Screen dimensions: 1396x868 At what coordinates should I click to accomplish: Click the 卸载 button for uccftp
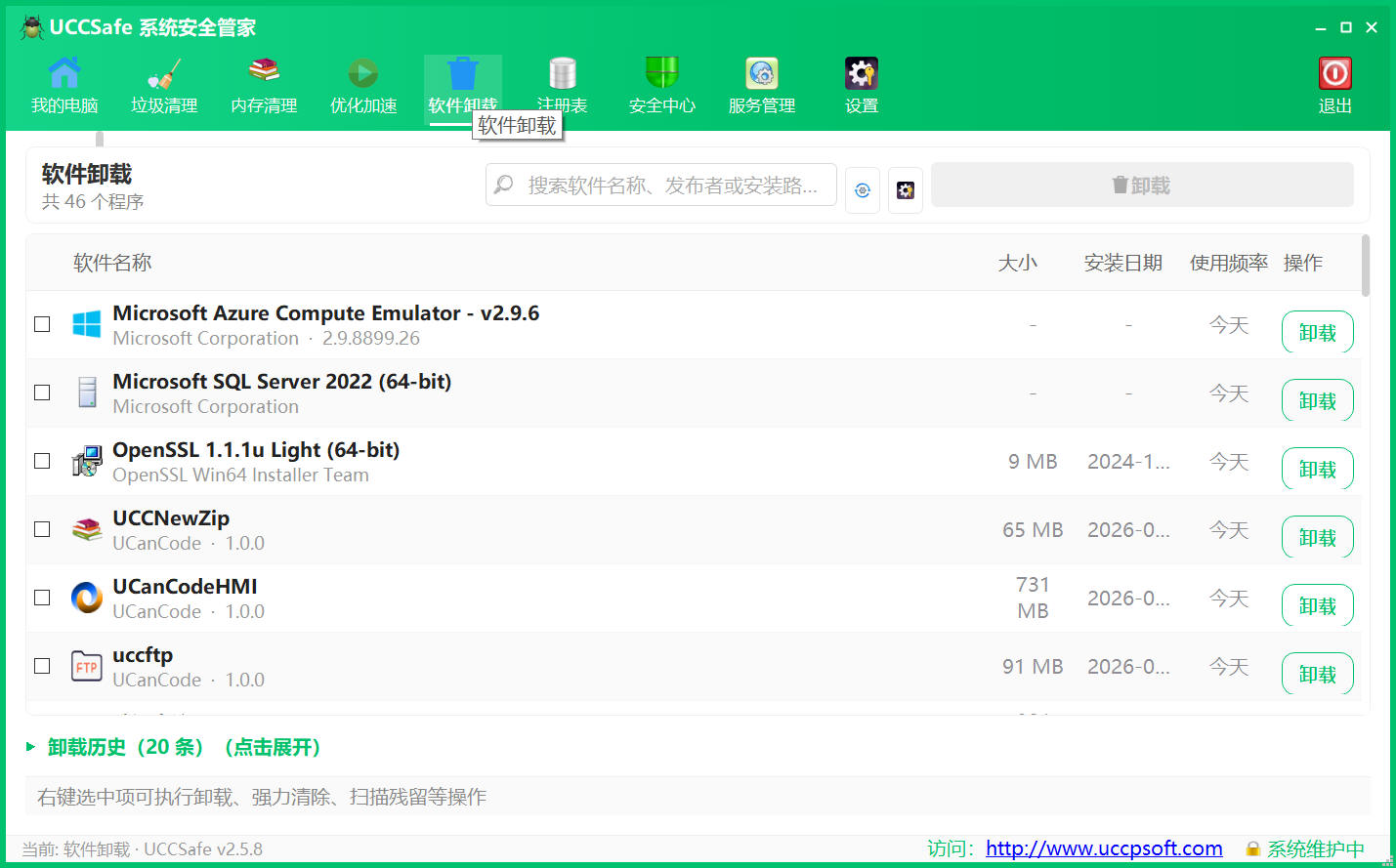(1318, 674)
